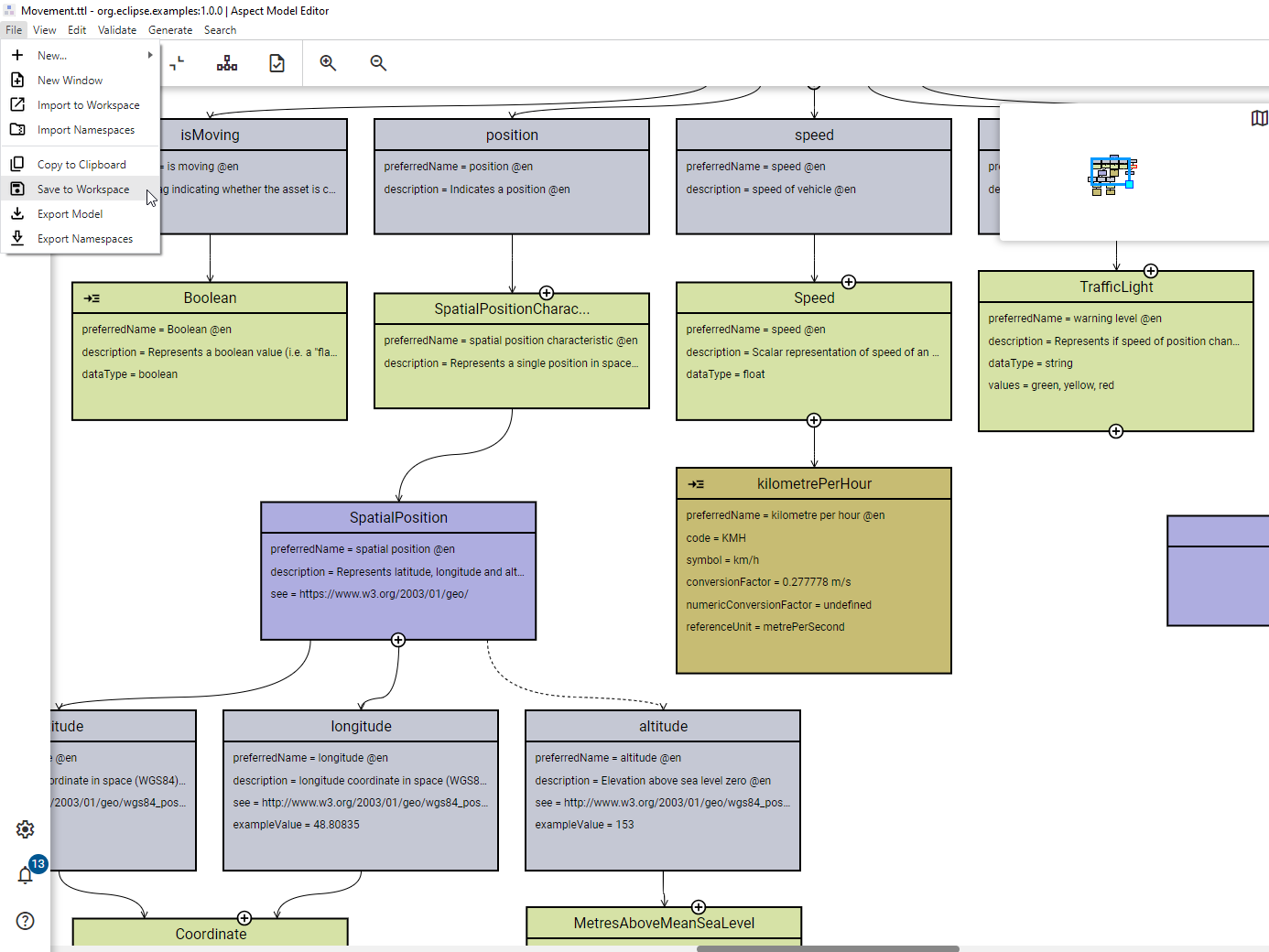Toggle the minimap using the map icon
Viewport: 1269px width, 952px height.
1259,118
